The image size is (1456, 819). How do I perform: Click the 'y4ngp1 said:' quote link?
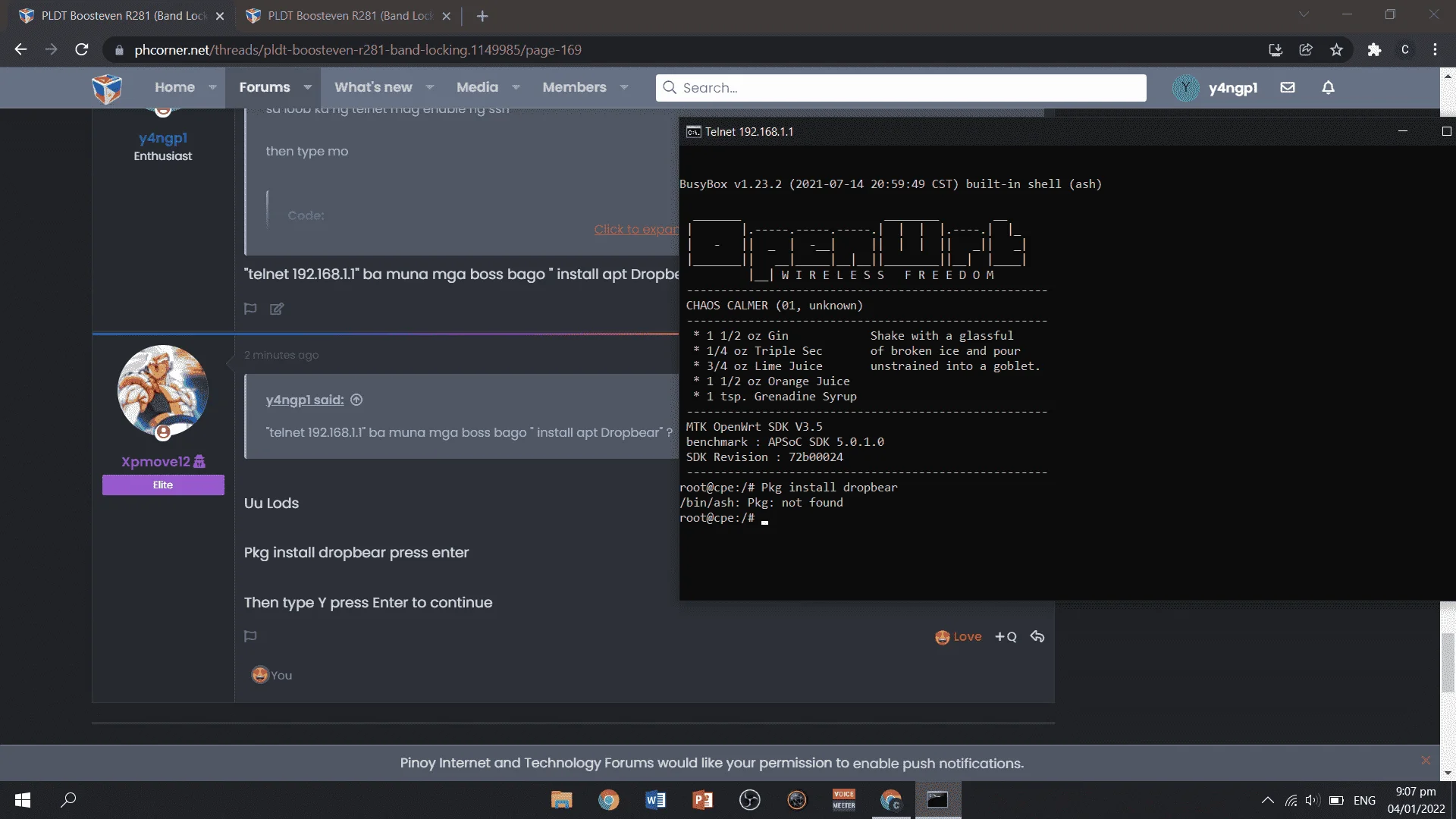pos(305,400)
